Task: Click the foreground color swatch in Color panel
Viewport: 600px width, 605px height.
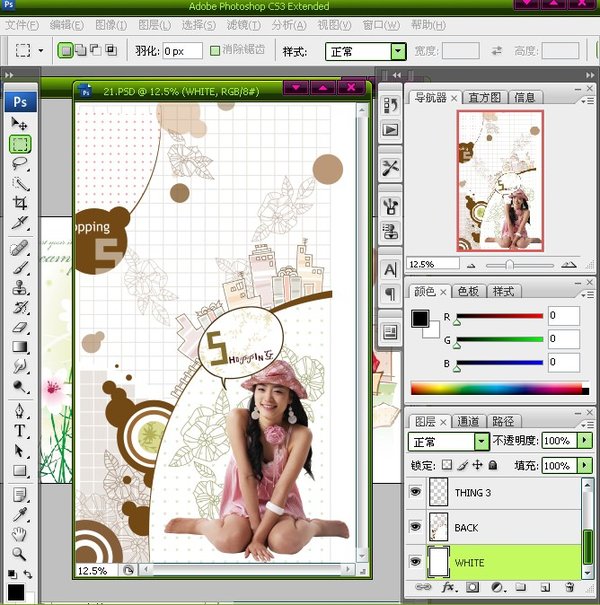Action: click(x=420, y=320)
